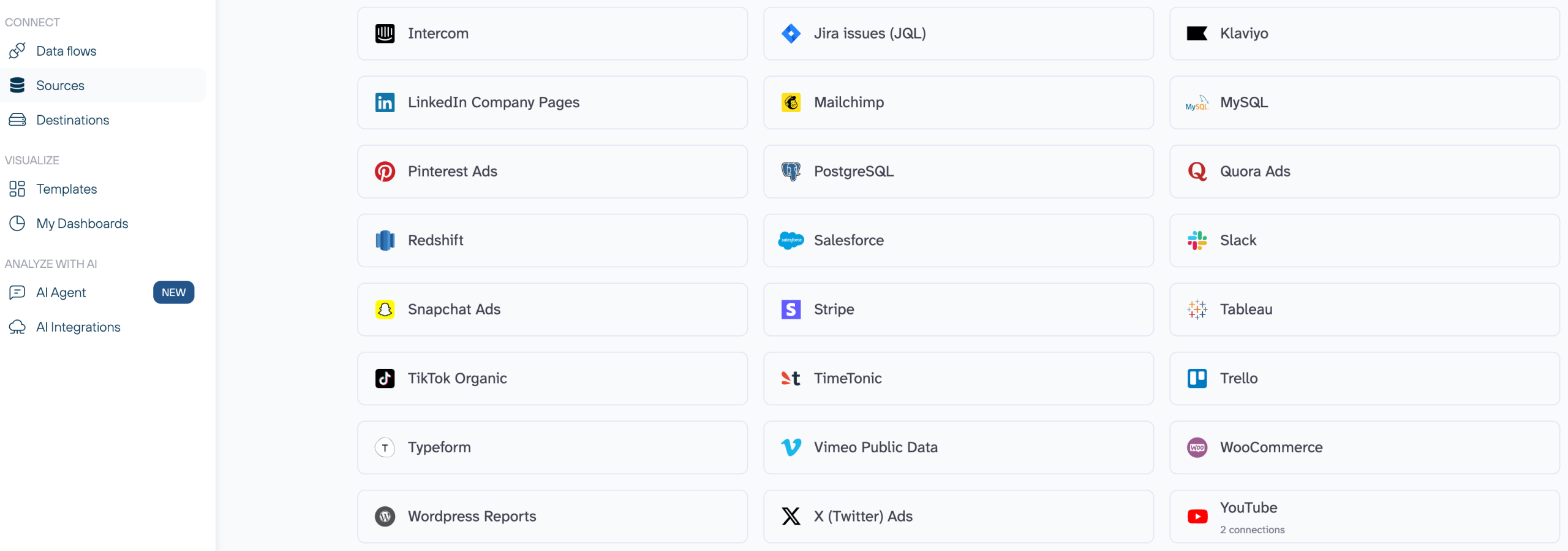
Task: Select the Pinterest Ads label
Action: (453, 172)
